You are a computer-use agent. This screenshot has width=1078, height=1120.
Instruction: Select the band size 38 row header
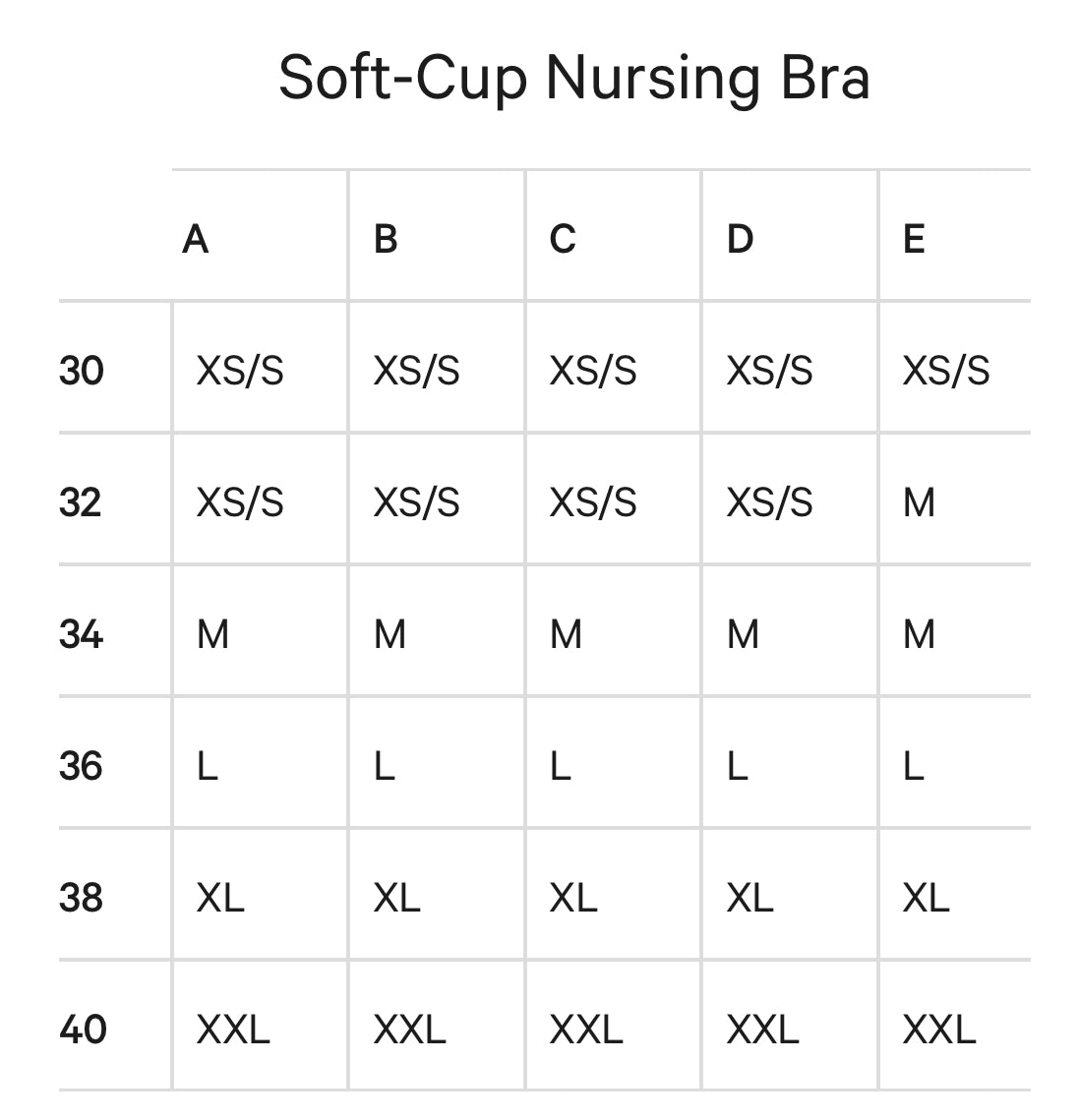[82, 898]
